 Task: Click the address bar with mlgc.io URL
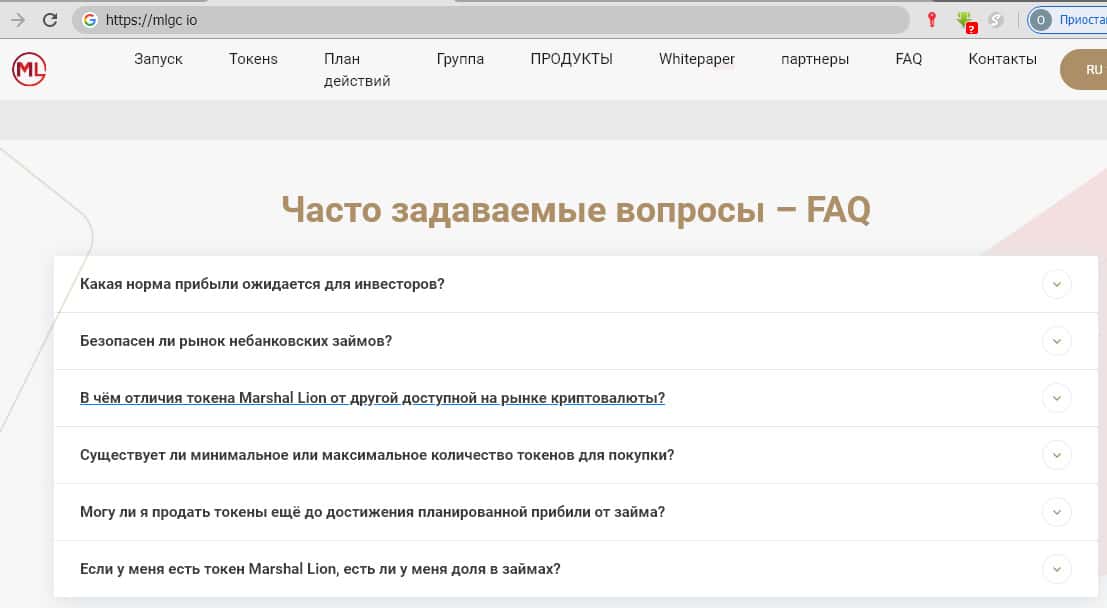(x=500, y=20)
